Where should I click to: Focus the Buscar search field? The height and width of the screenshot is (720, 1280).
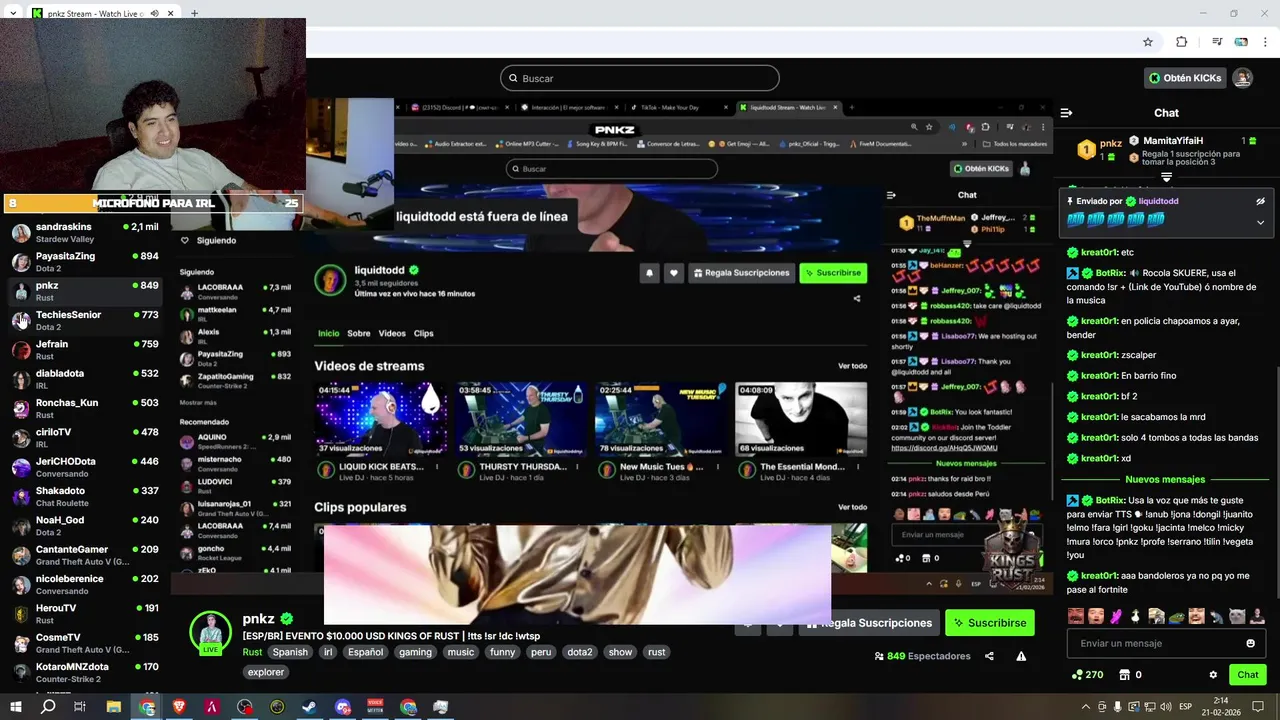click(640, 78)
